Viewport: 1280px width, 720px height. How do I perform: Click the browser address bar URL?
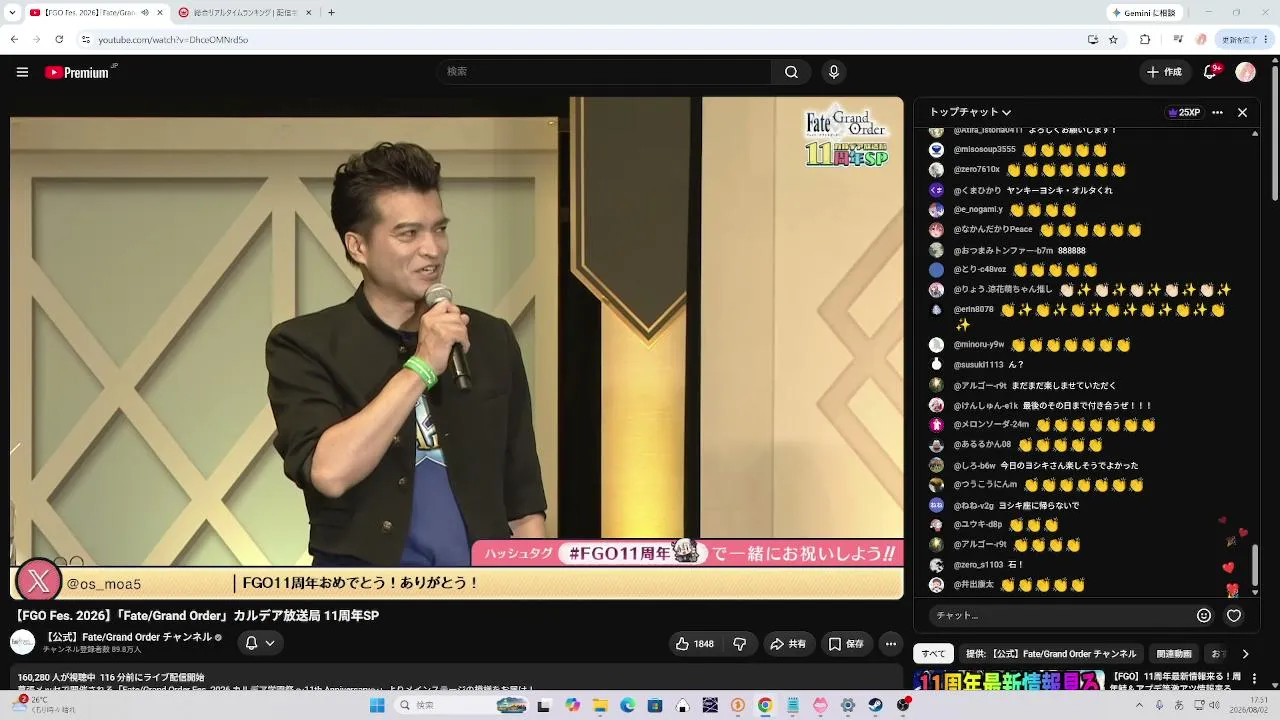[x=173, y=40]
